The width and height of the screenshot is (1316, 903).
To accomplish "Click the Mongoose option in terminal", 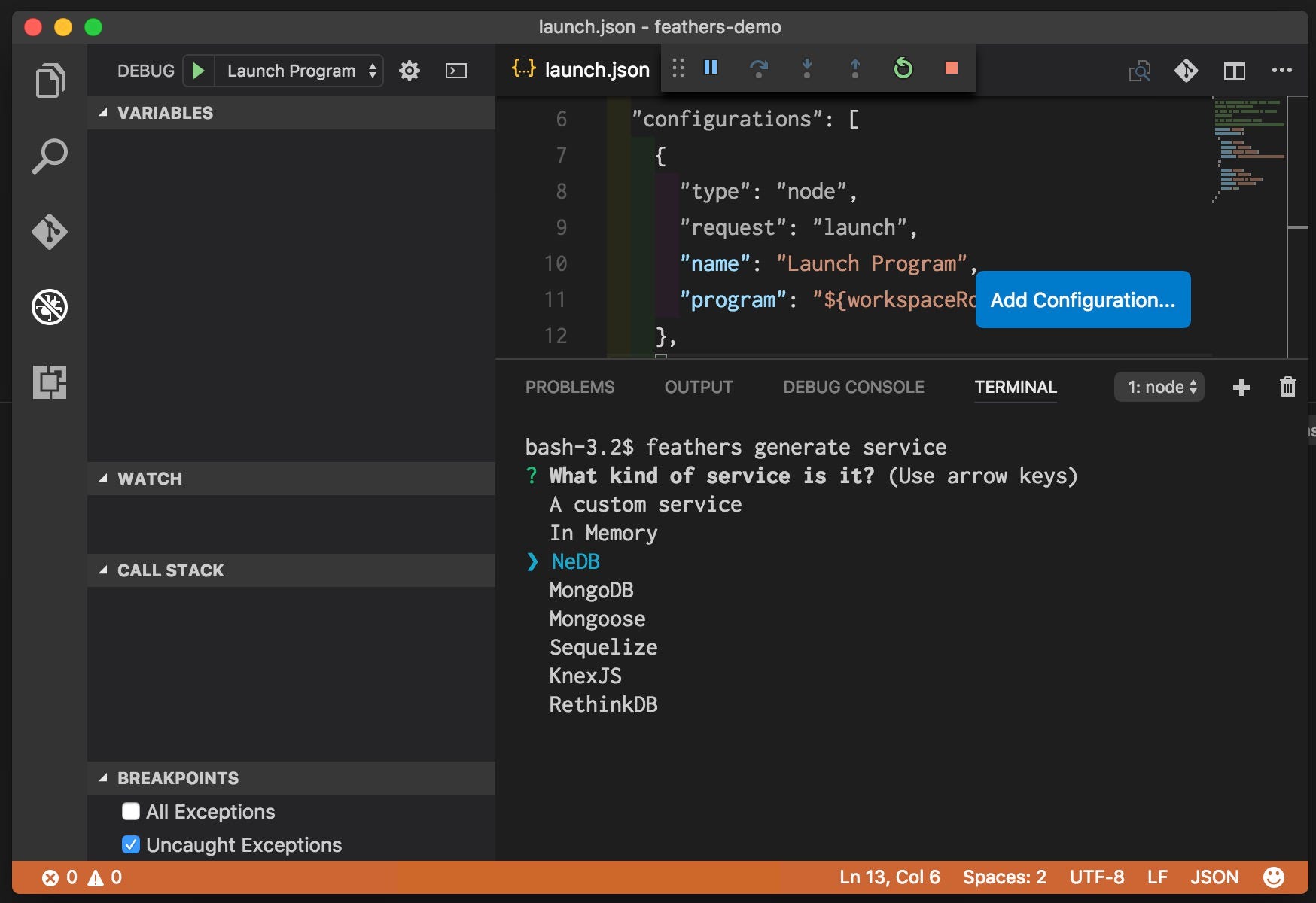I will click(x=597, y=619).
